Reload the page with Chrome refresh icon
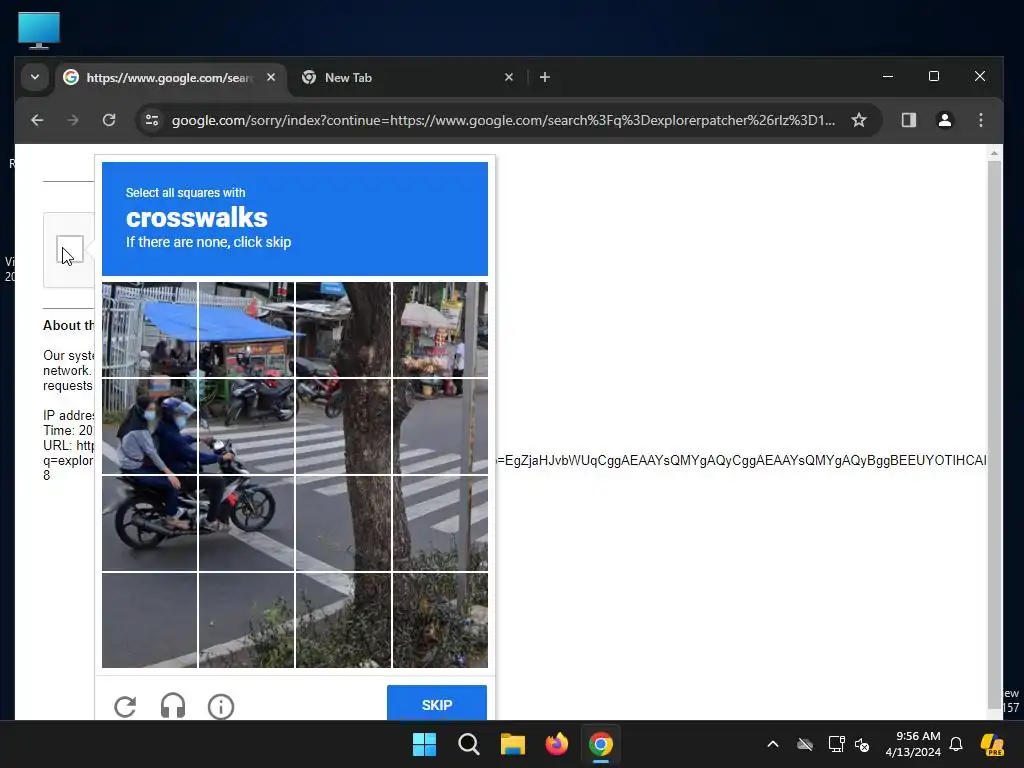Image resolution: width=1024 pixels, height=768 pixels. tap(109, 120)
